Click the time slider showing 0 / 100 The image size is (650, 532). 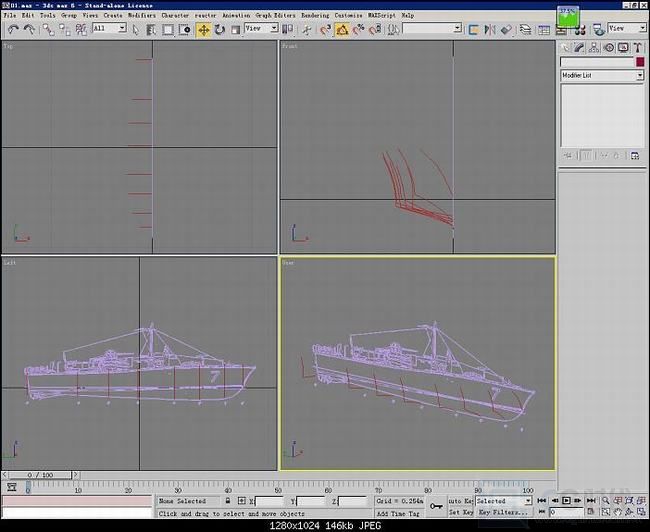[41, 475]
